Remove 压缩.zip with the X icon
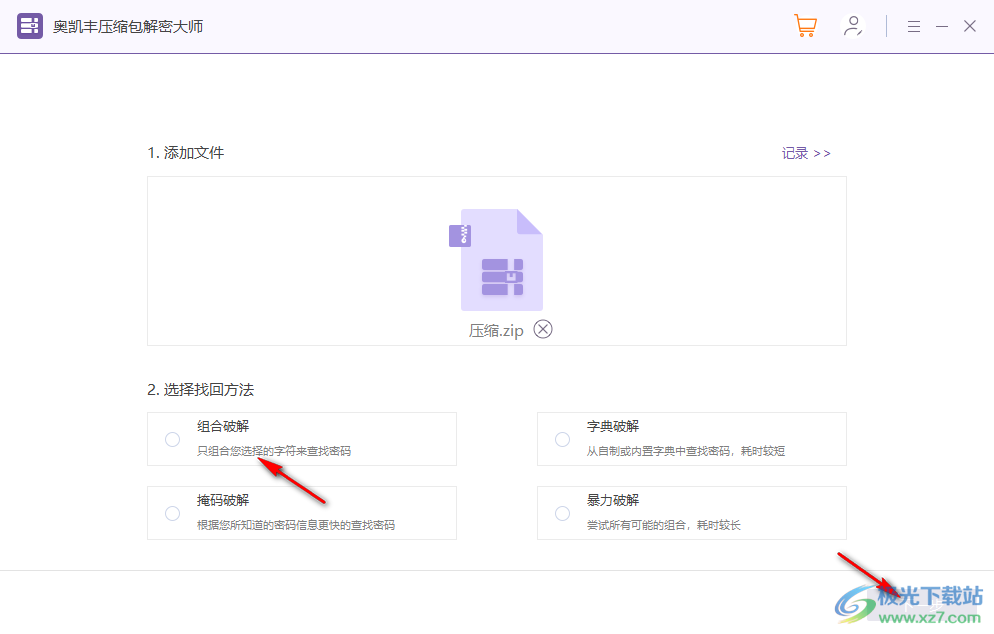994x634 pixels. 543,329
